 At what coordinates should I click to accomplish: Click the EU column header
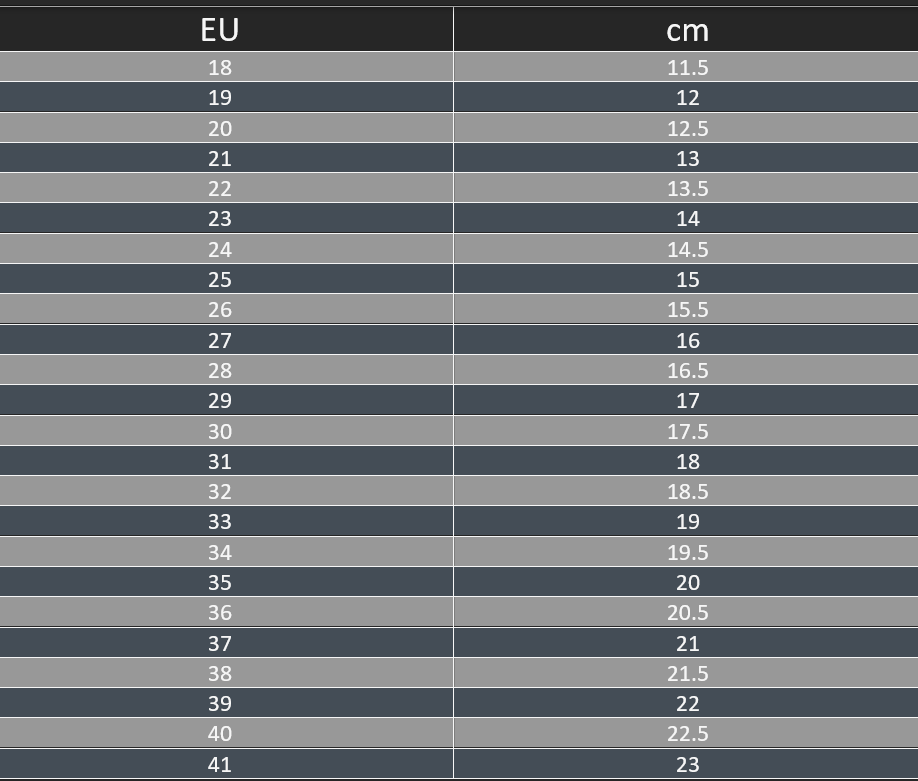(x=220, y=30)
